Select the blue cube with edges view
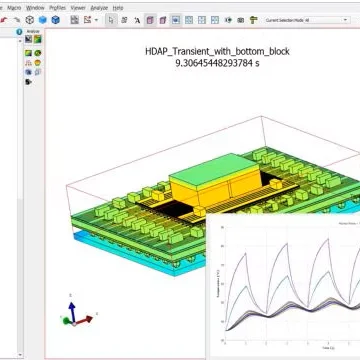The width and height of the screenshot is (360, 360). [x=55, y=20]
